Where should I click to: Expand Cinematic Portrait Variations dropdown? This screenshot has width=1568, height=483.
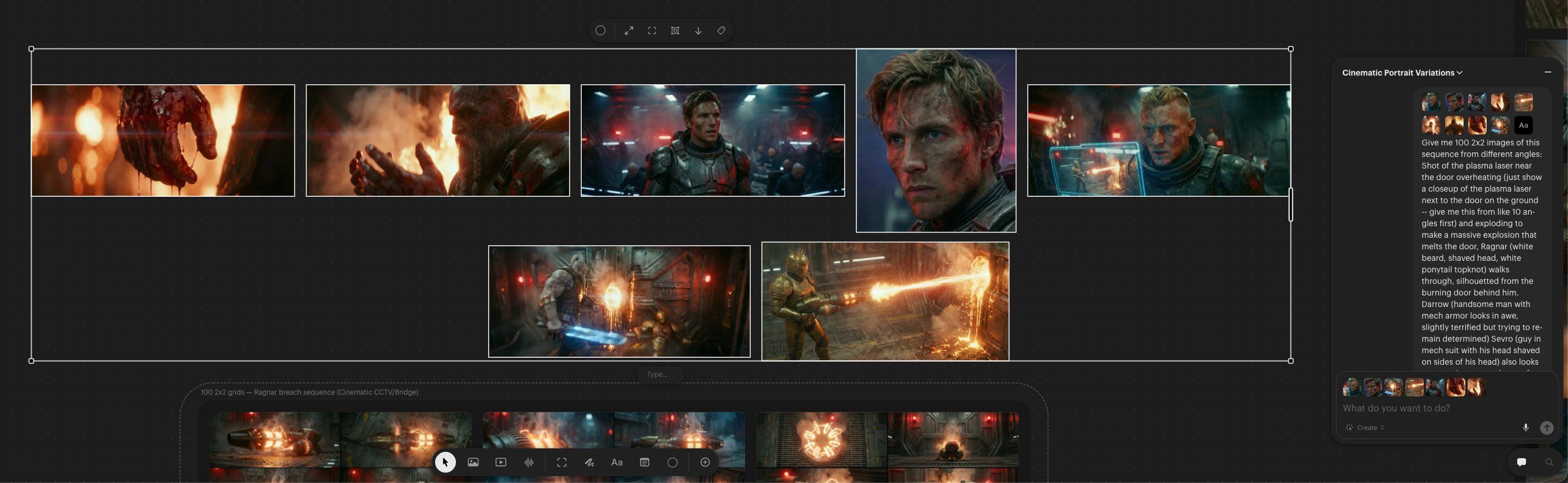tap(1402, 73)
